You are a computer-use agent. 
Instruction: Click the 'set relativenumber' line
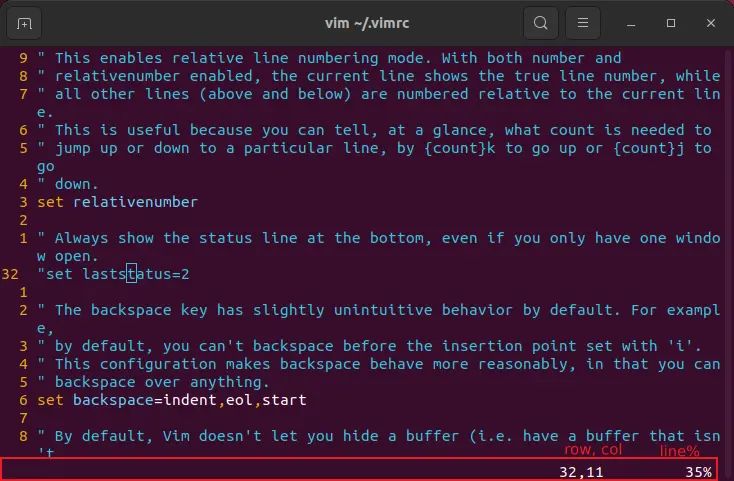coord(117,202)
